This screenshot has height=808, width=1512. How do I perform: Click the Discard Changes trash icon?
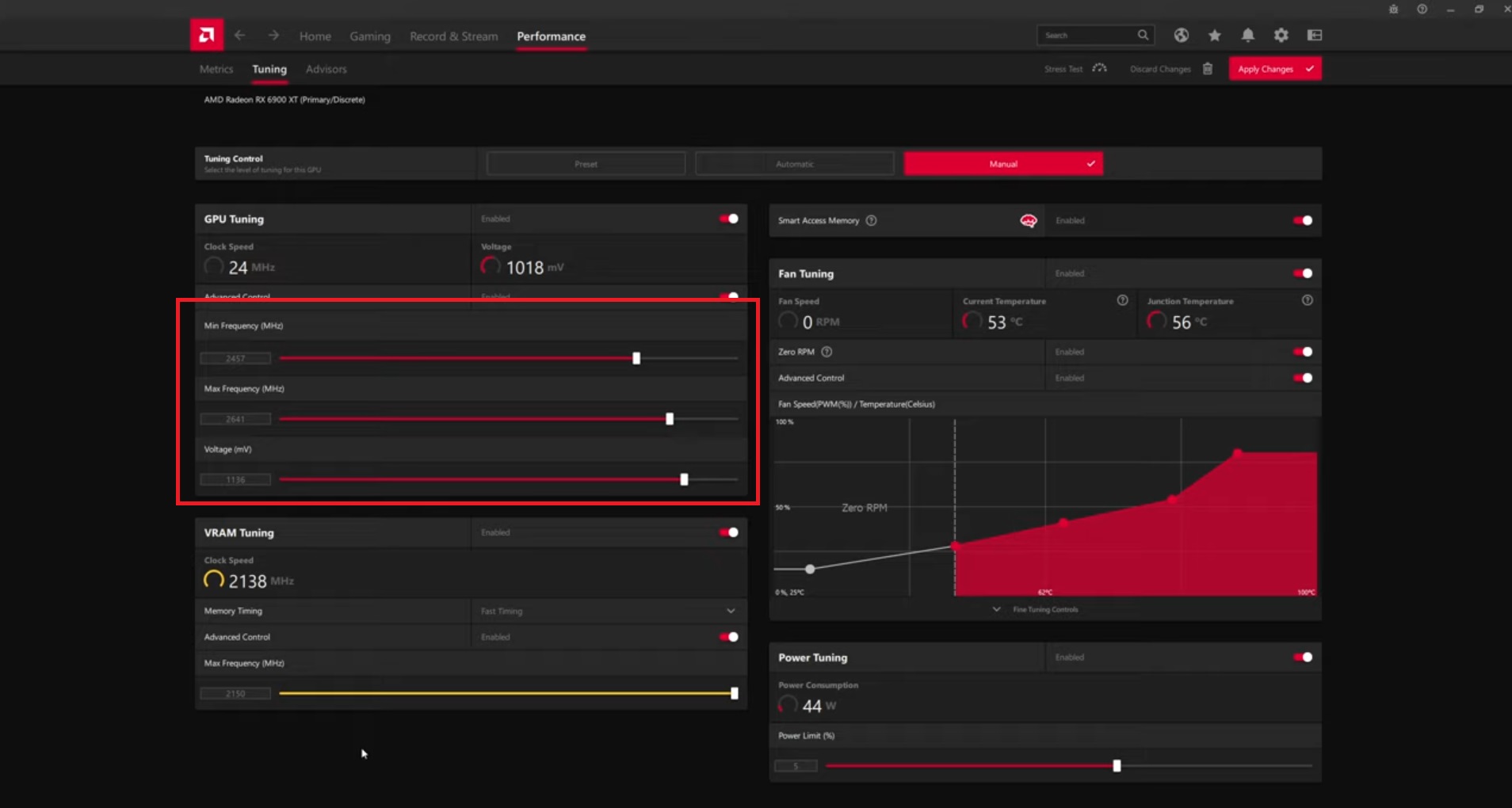coord(1207,69)
